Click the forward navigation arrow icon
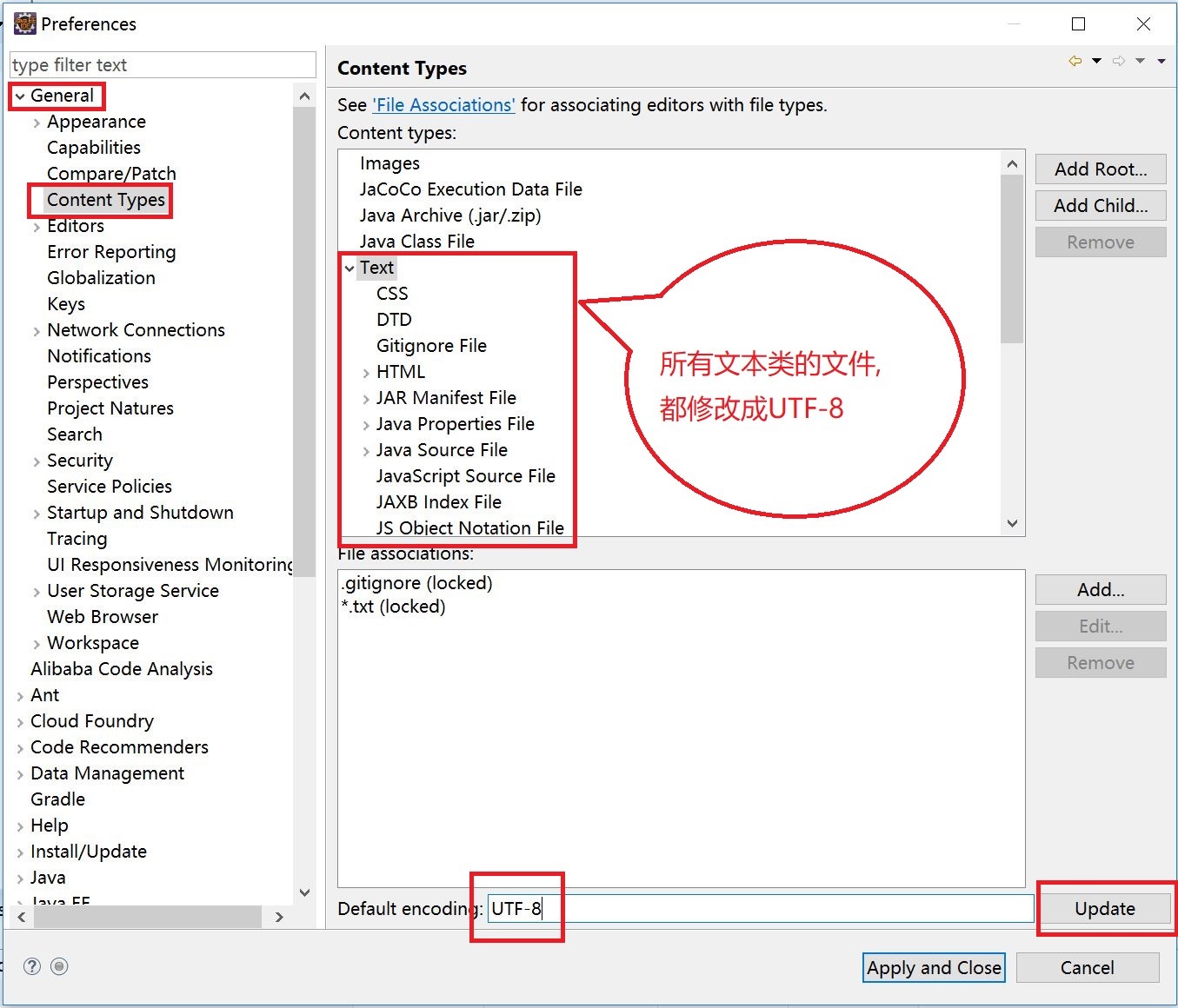The width and height of the screenshot is (1178, 1008). [x=1119, y=61]
